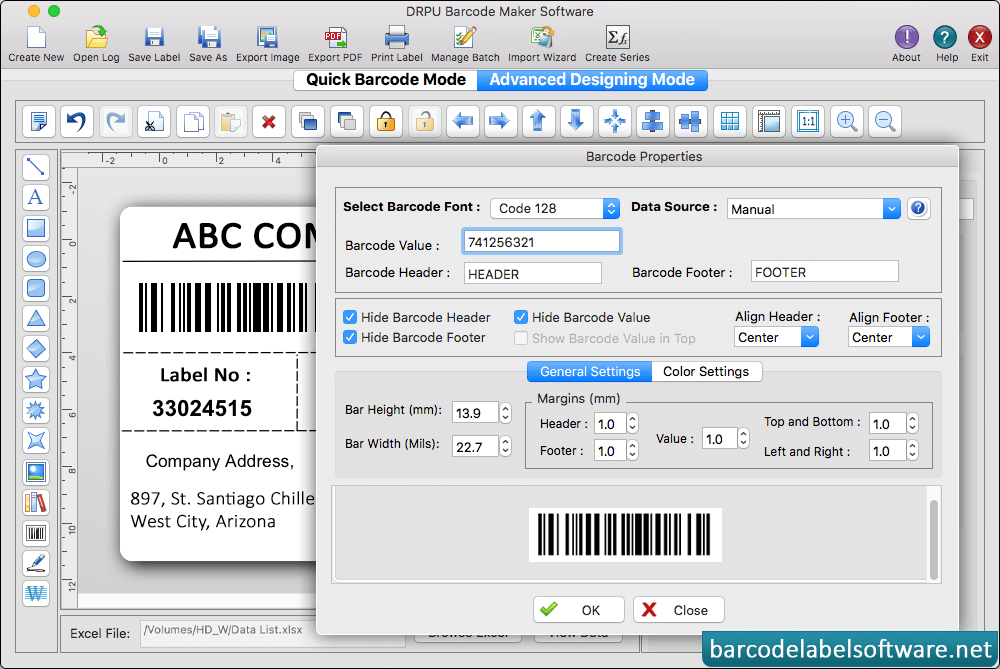Click label number 33024515 on canvas

coord(202,408)
